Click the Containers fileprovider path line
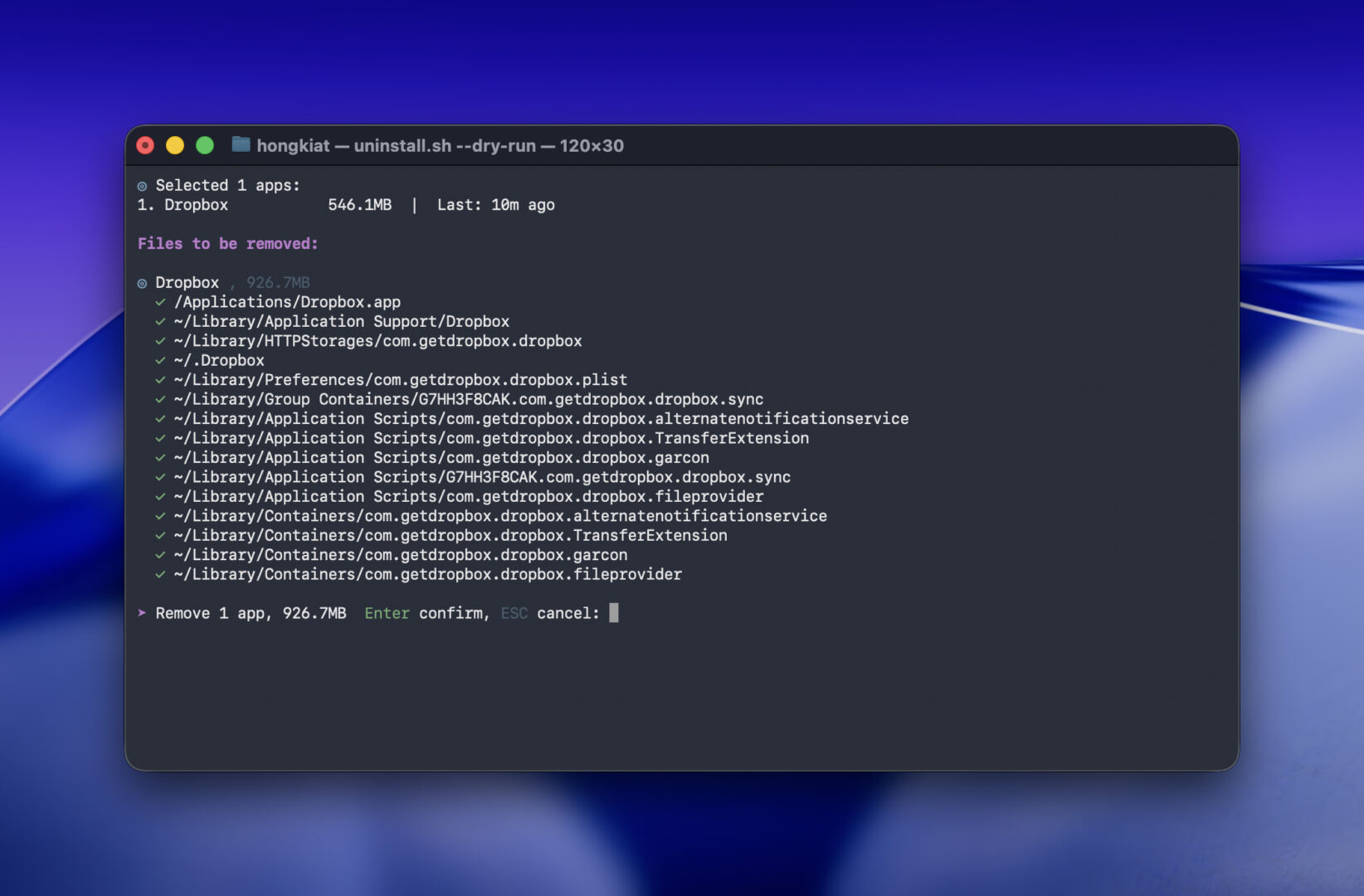1364x896 pixels. coord(427,575)
